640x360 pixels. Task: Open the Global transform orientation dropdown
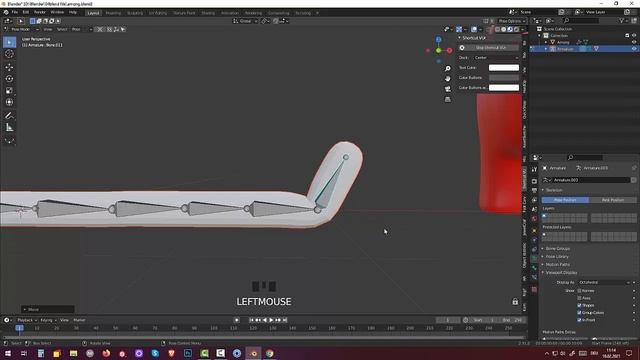click(245, 21)
